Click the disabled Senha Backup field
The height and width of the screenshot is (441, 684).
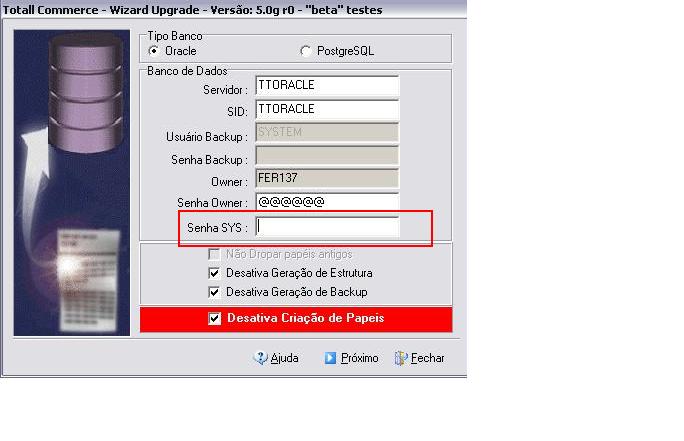pyautogui.click(x=327, y=155)
